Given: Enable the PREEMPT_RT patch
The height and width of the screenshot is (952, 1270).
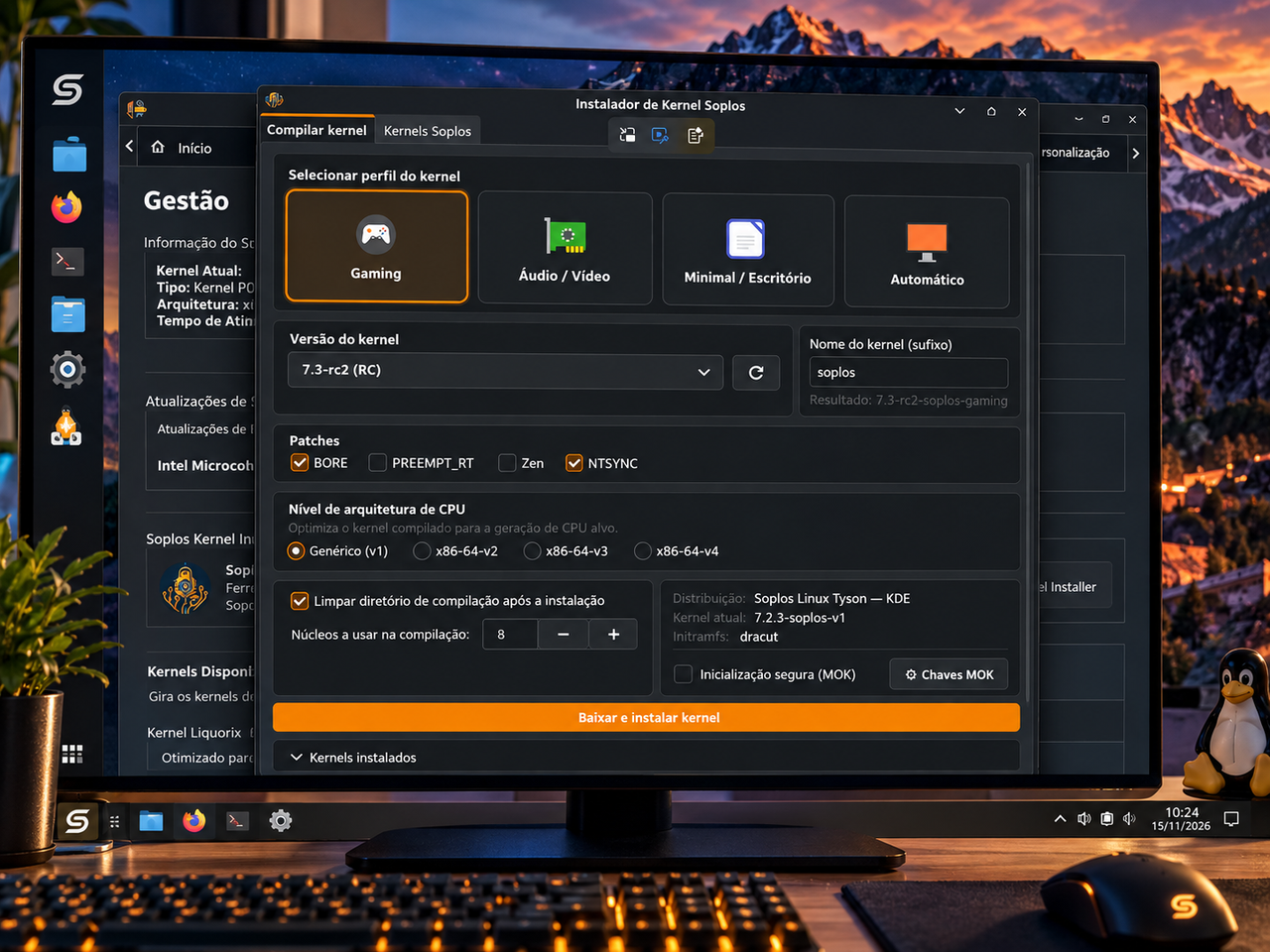Looking at the screenshot, I should [x=378, y=462].
